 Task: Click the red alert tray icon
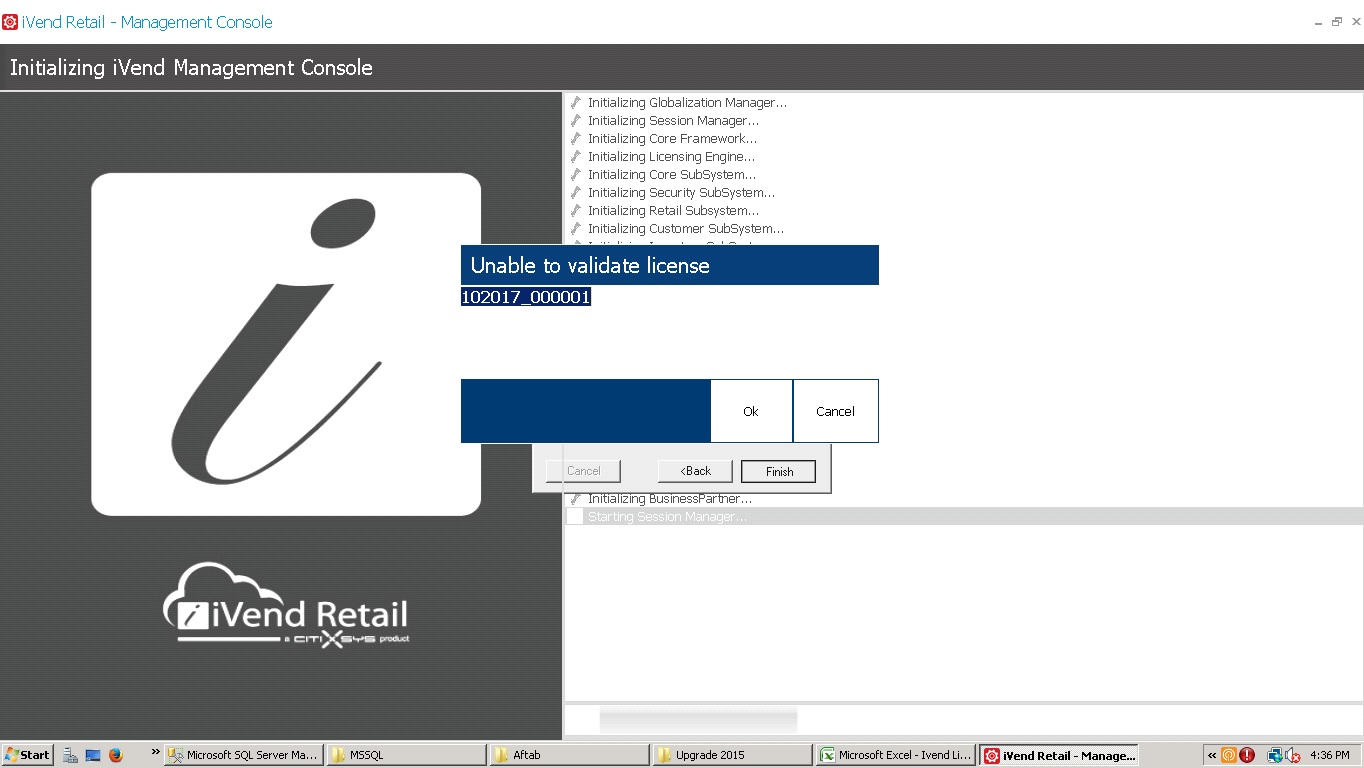tap(1247, 755)
